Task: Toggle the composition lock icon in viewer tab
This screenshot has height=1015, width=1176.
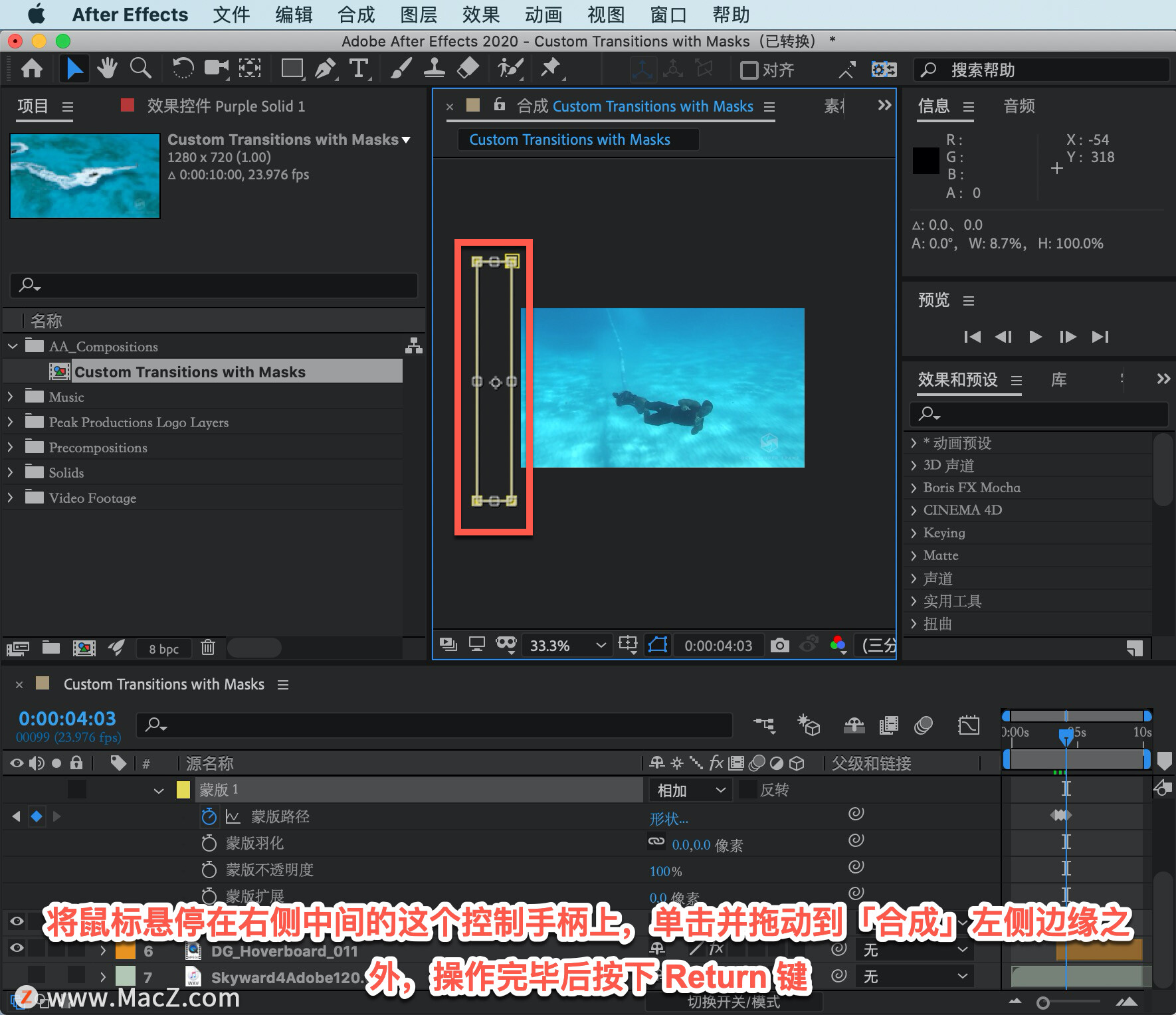Action: click(x=500, y=105)
